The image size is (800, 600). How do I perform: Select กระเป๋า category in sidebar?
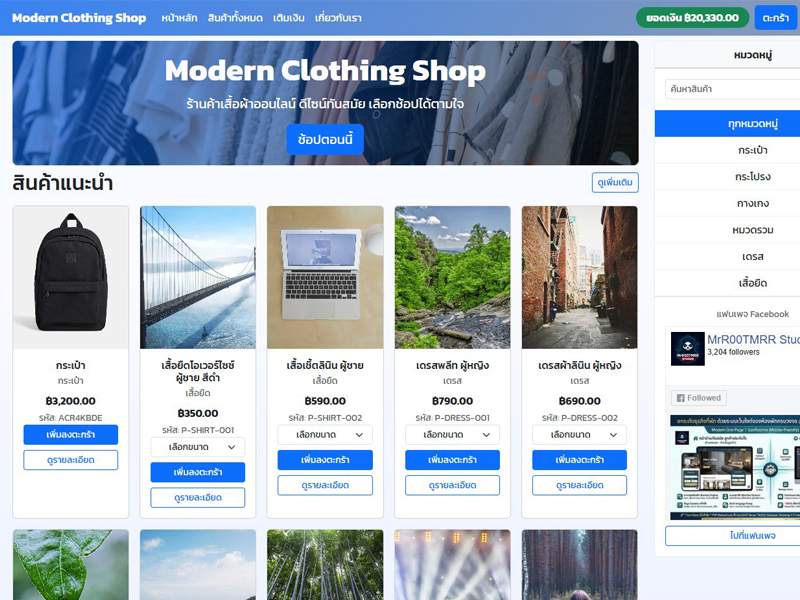(753, 150)
